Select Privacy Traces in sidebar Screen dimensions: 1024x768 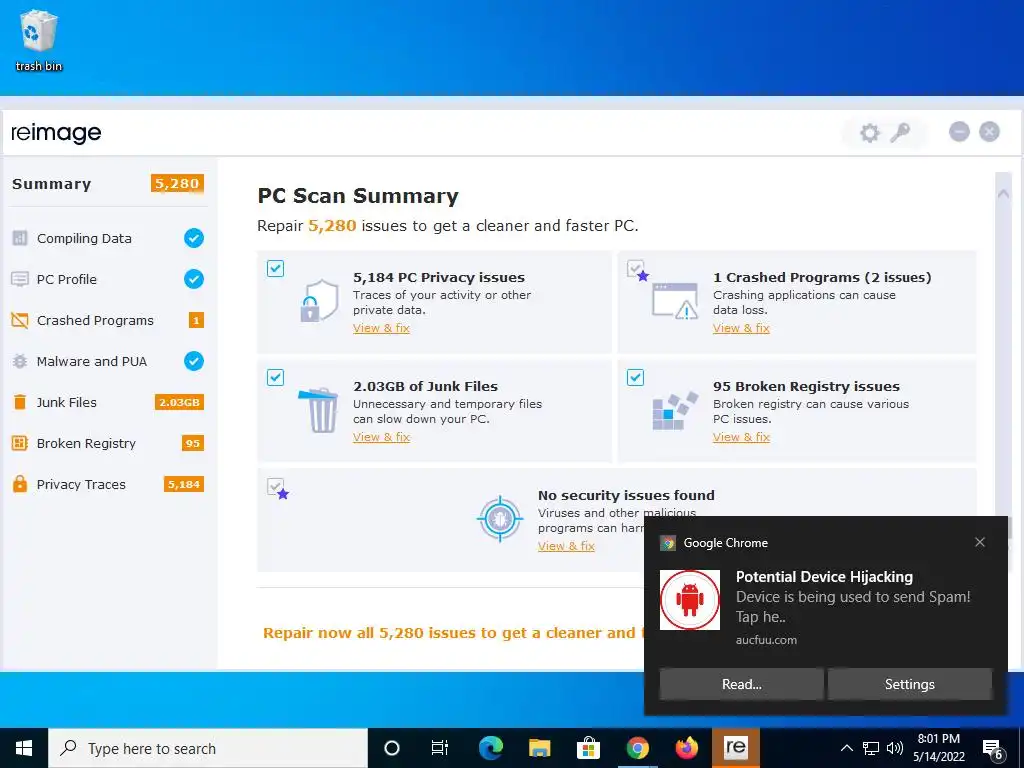coord(108,485)
